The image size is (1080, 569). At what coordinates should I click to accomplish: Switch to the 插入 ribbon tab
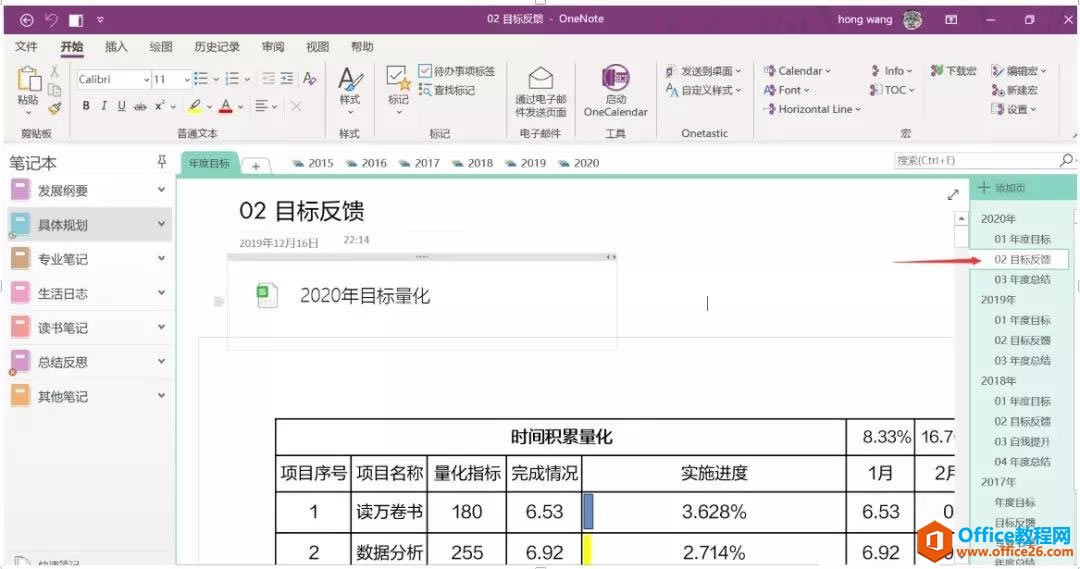pos(116,47)
